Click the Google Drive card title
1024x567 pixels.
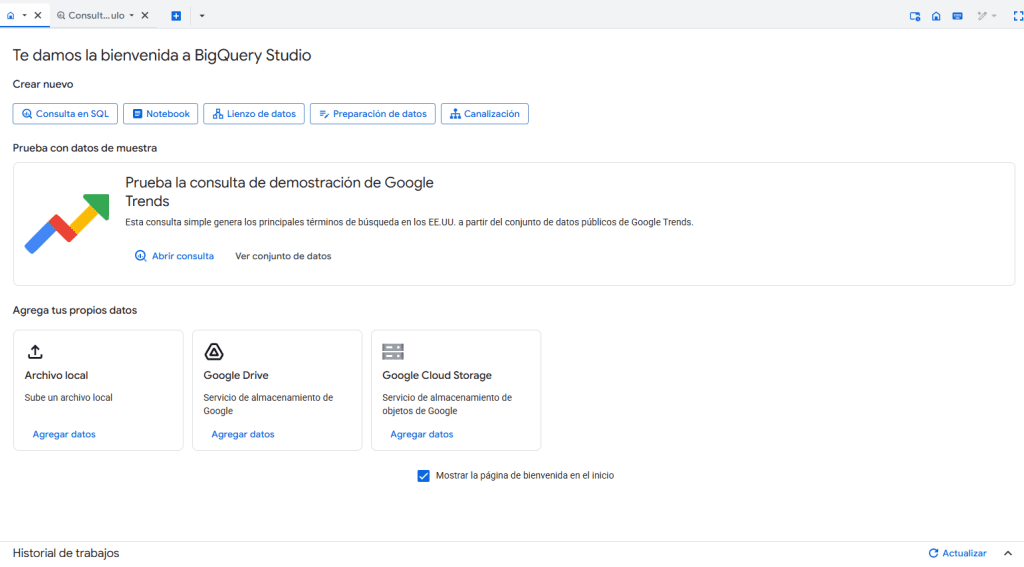pos(236,376)
